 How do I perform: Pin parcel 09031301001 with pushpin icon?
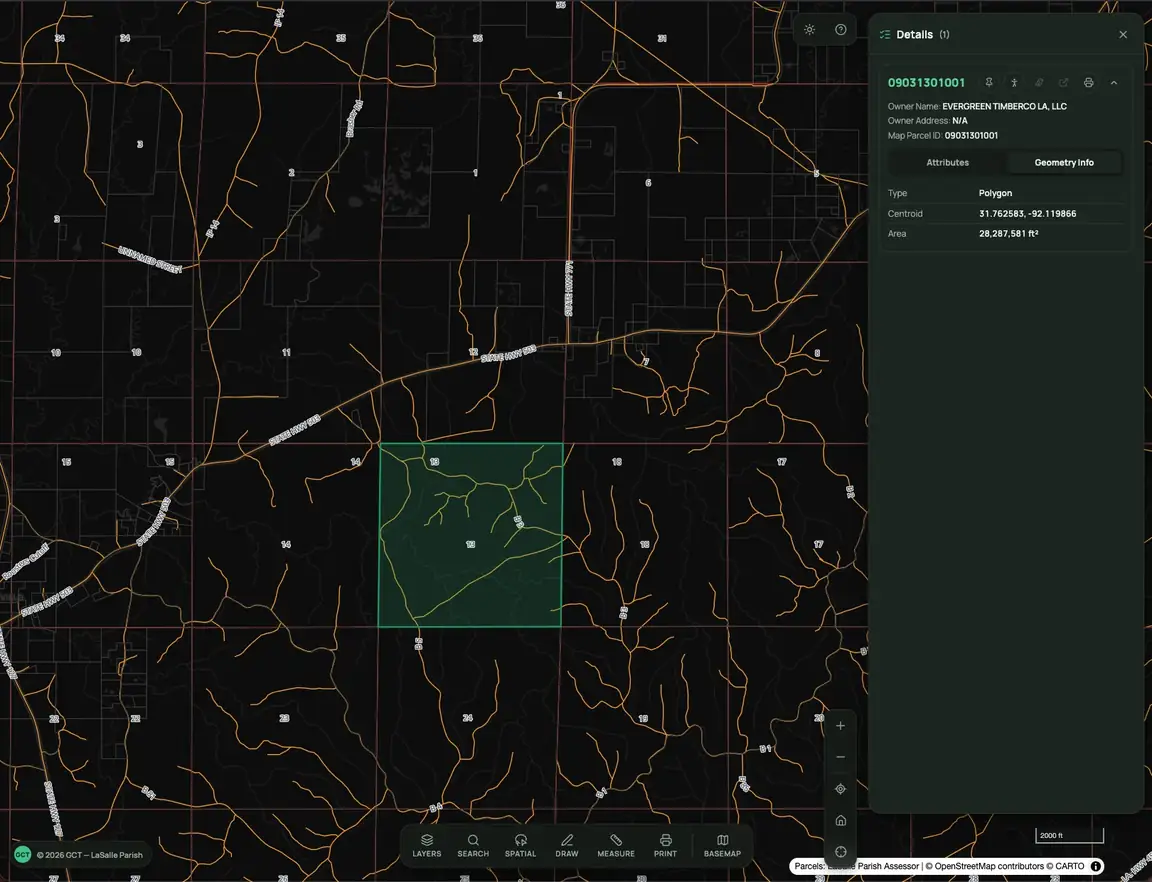[x=989, y=82]
